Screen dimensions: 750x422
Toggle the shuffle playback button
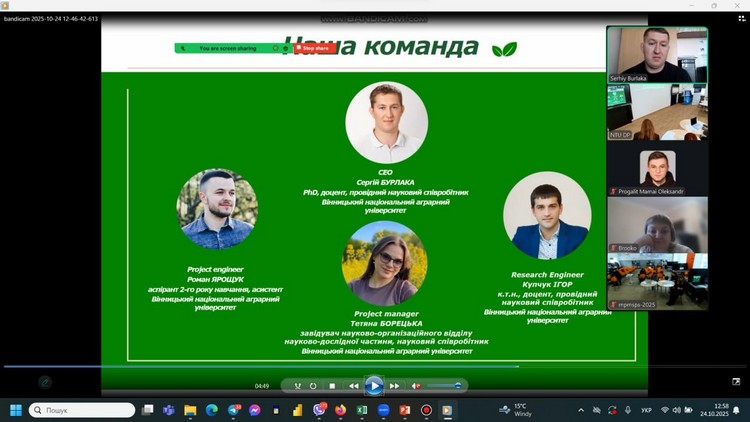click(x=297, y=386)
